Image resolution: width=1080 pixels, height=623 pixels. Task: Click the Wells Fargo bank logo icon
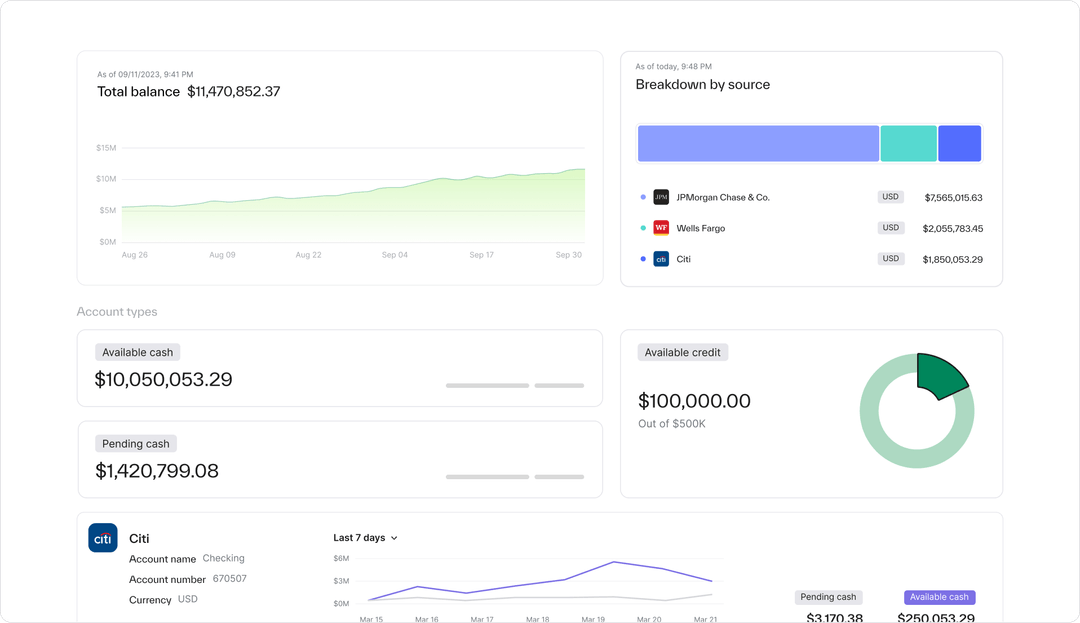tap(661, 227)
